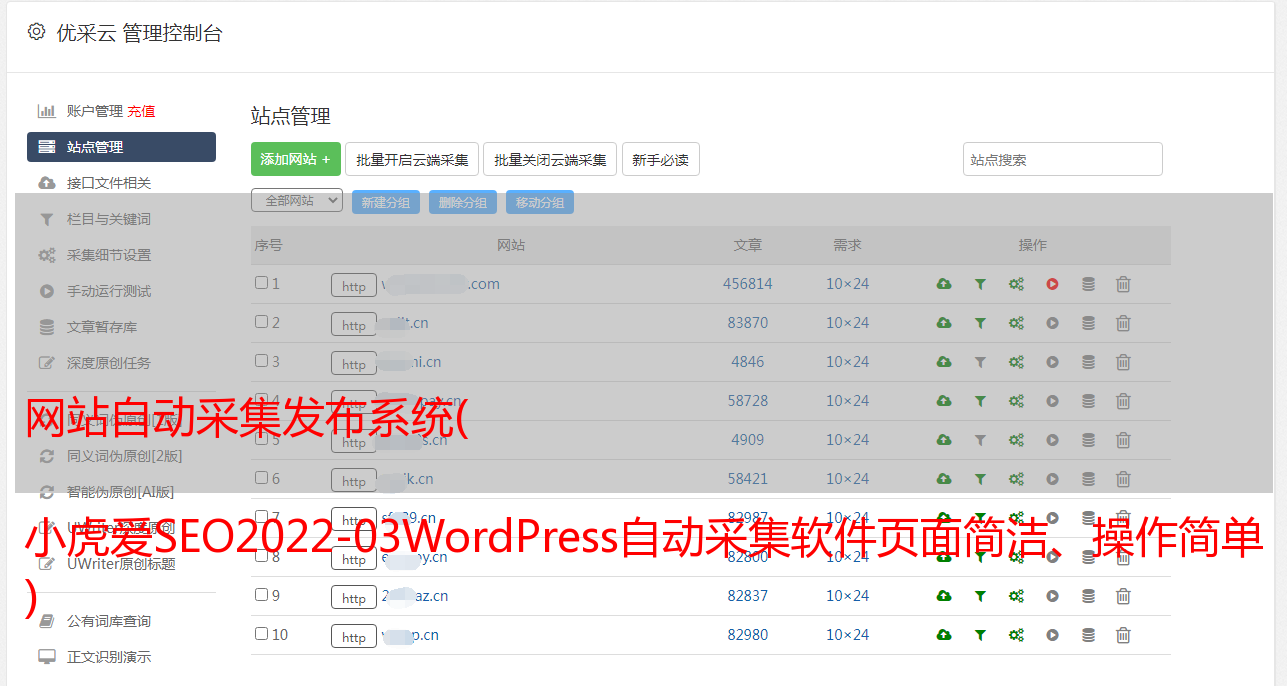Open gears icon in 82837 row

pyautogui.click(x=1016, y=596)
